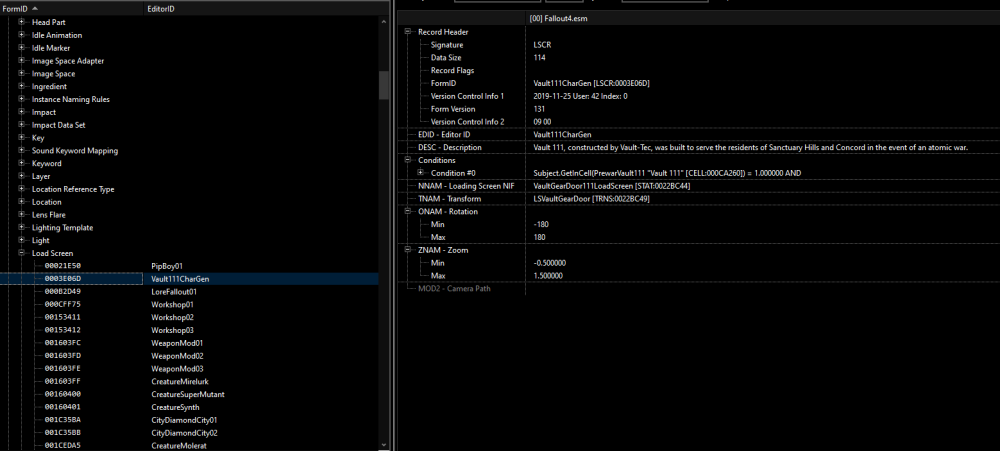The image size is (1000, 451).
Task: Expand the Head Part tree node
Action: click(x=21, y=22)
